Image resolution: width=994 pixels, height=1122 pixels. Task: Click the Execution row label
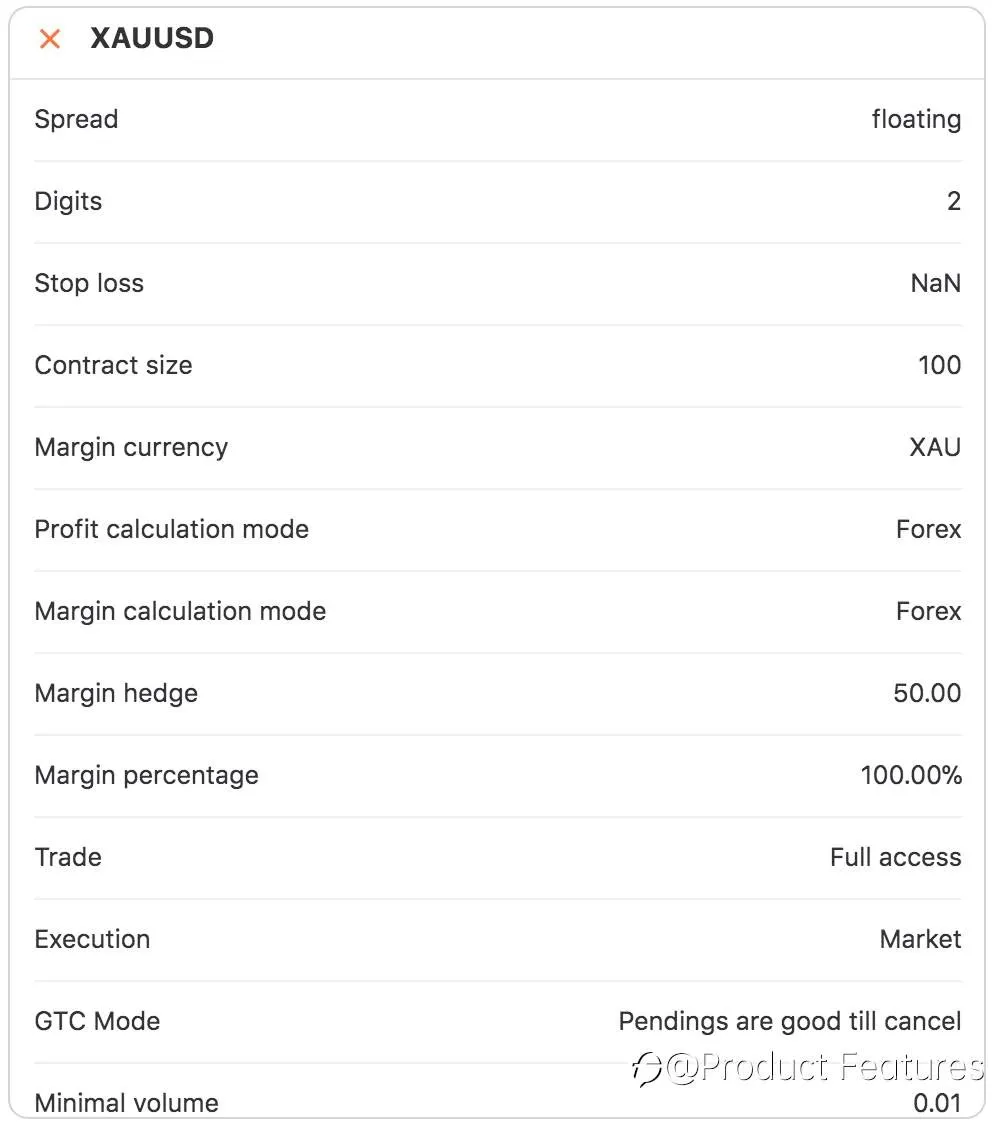tap(92, 940)
